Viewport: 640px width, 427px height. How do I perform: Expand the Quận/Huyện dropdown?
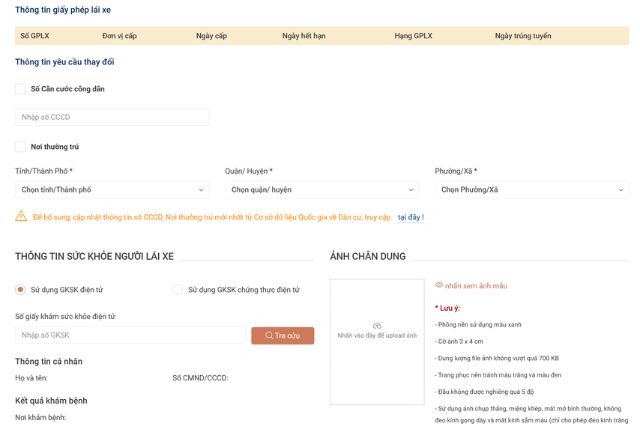321,189
